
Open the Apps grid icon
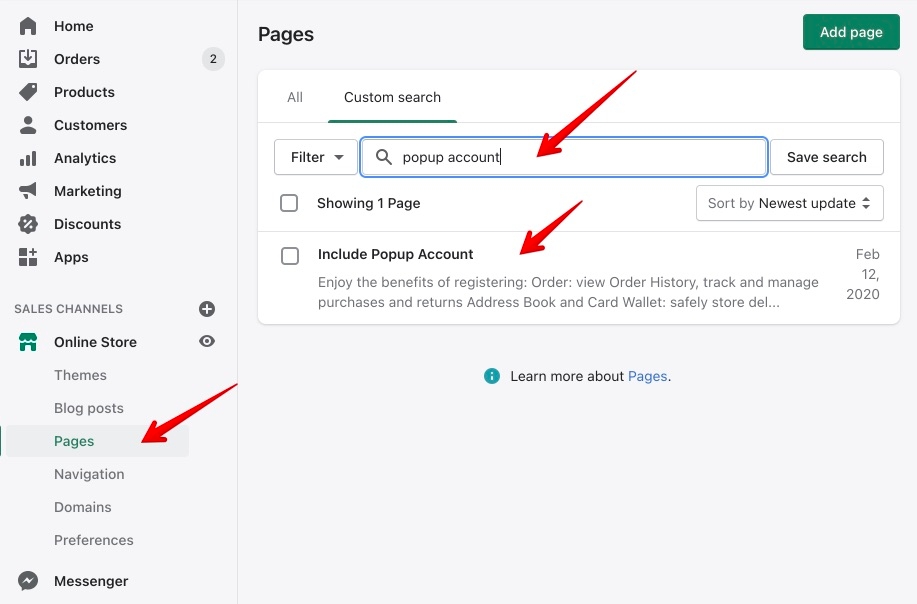click(28, 257)
